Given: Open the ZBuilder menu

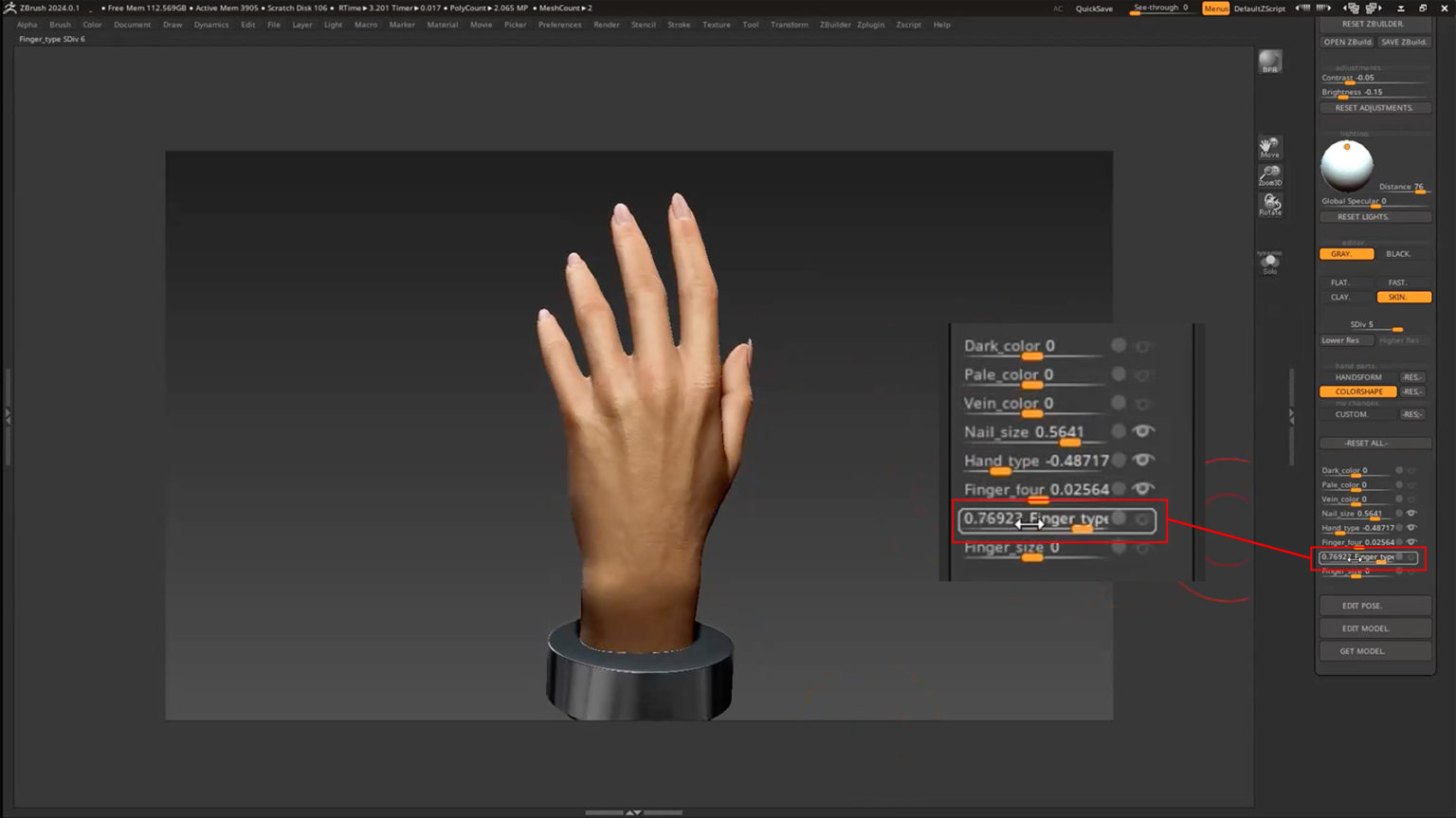Looking at the screenshot, I should click(835, 25).
